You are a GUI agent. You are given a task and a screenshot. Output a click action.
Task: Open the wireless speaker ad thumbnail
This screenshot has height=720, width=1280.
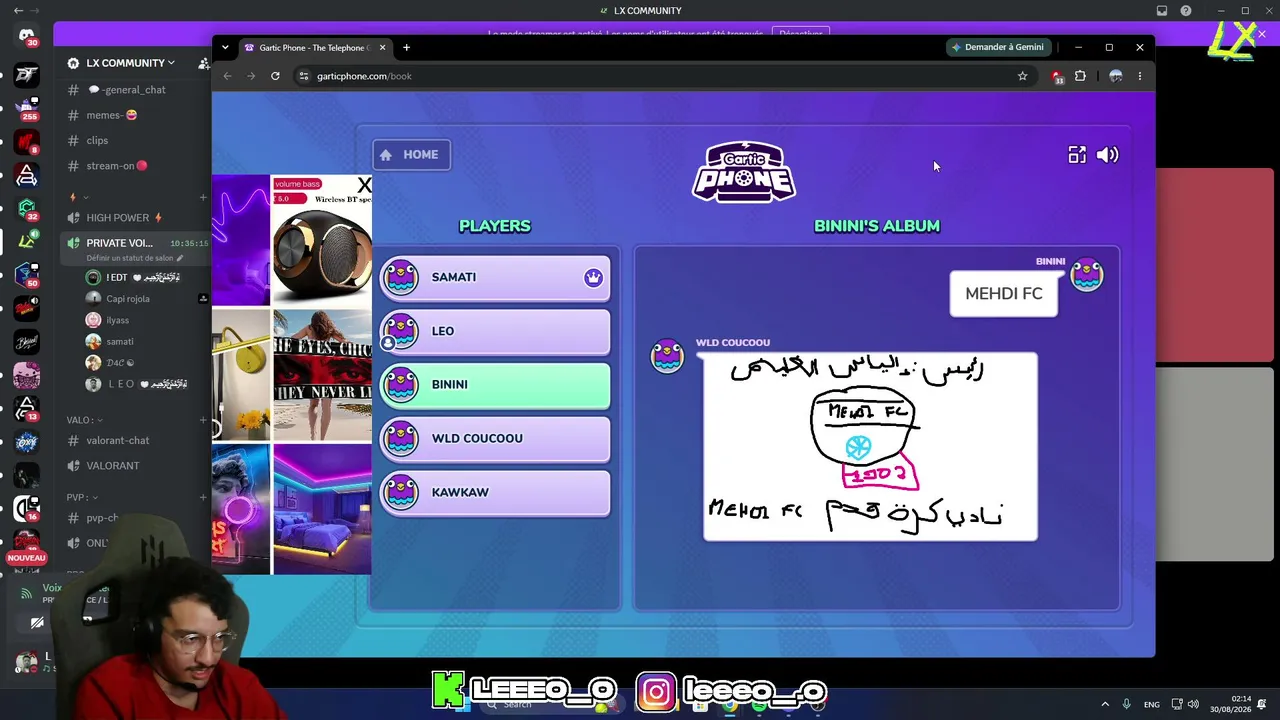coord(321,240)
